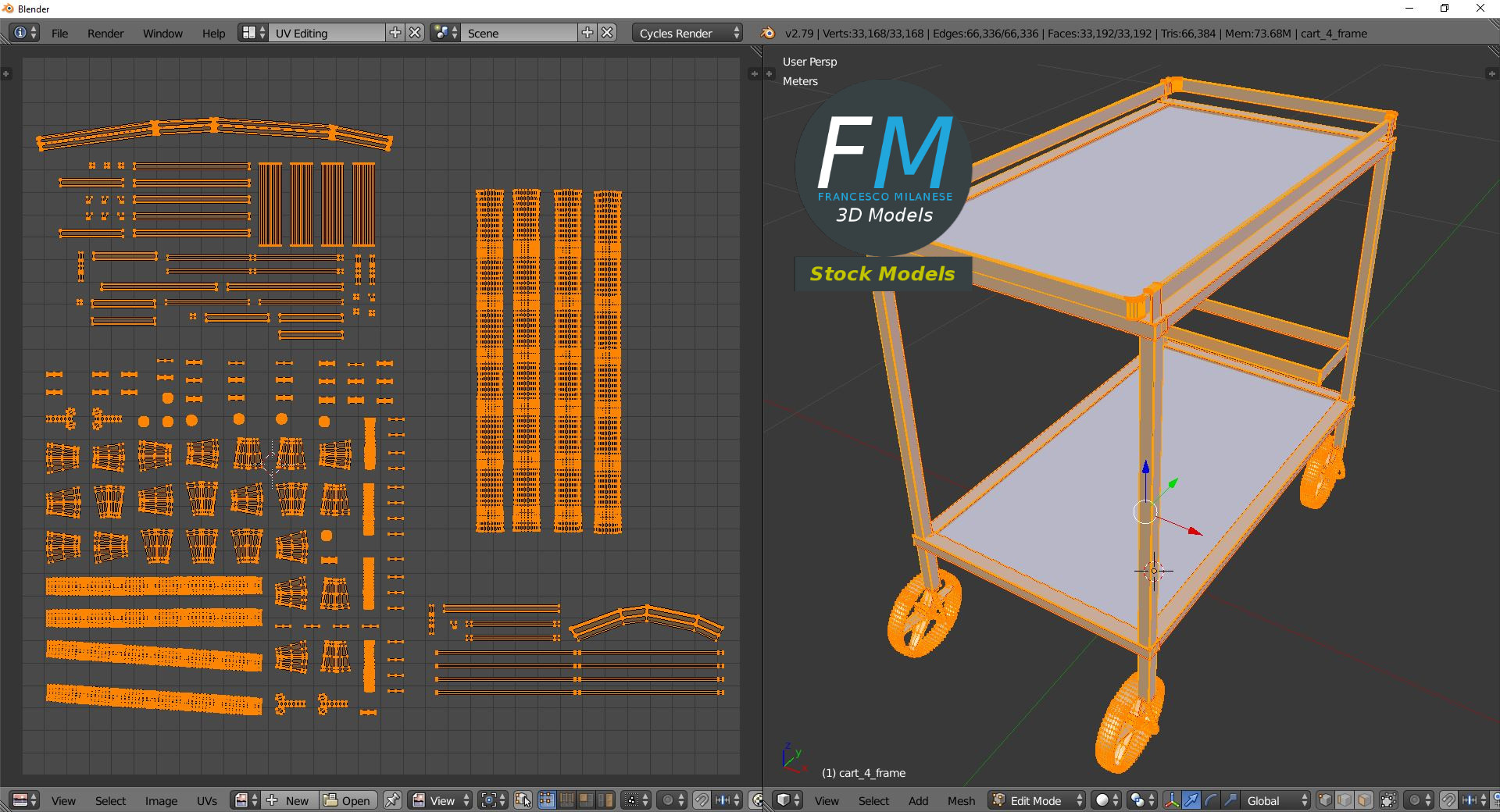The width and height of the screenshot is (1500, 812).
Task: Select UV face selection mode
Action: [x=586, y=800]
